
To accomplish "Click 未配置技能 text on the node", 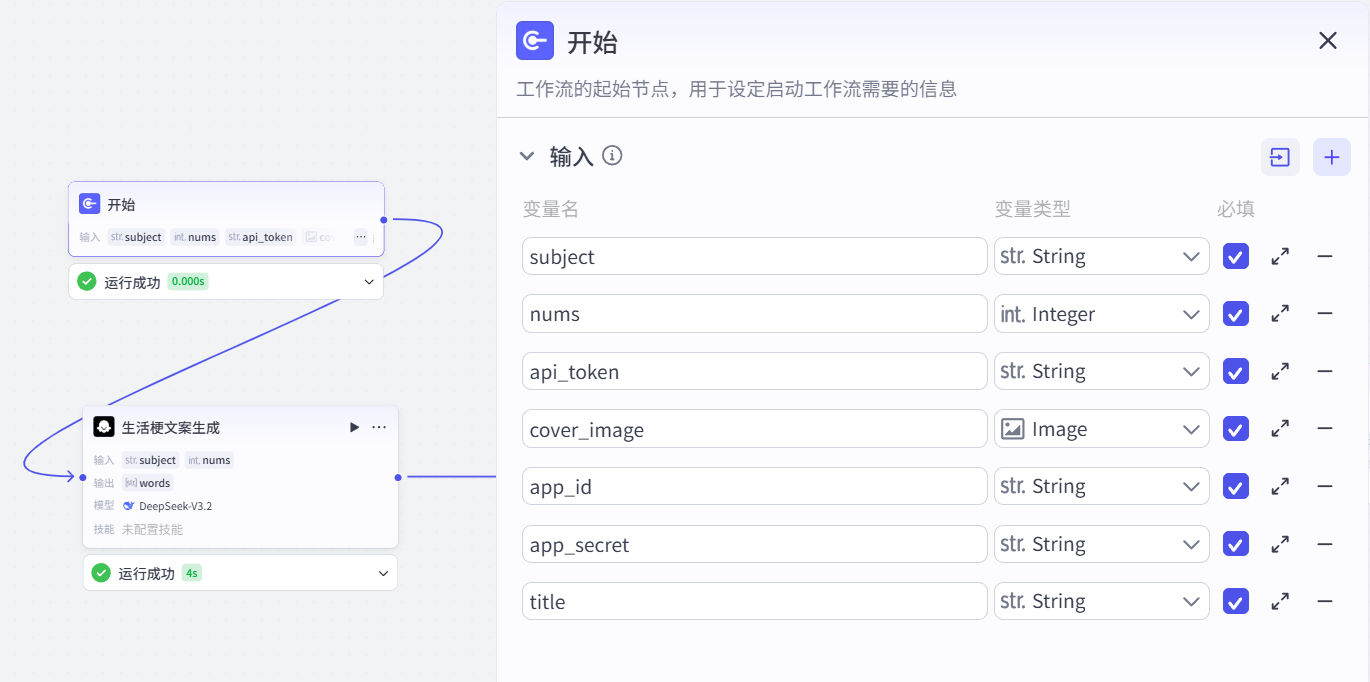I will pos(152,529).
